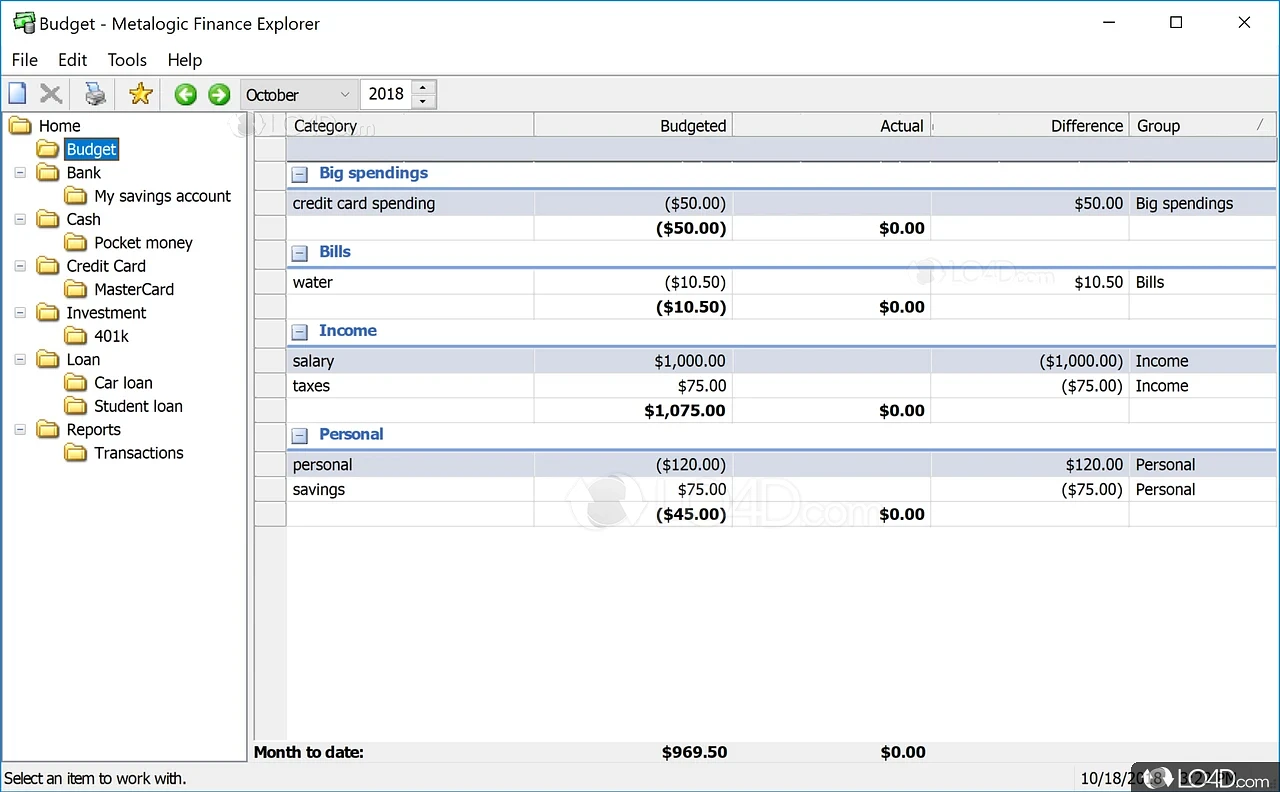Increase the year with the up stepper arrow

coord(423,88)
